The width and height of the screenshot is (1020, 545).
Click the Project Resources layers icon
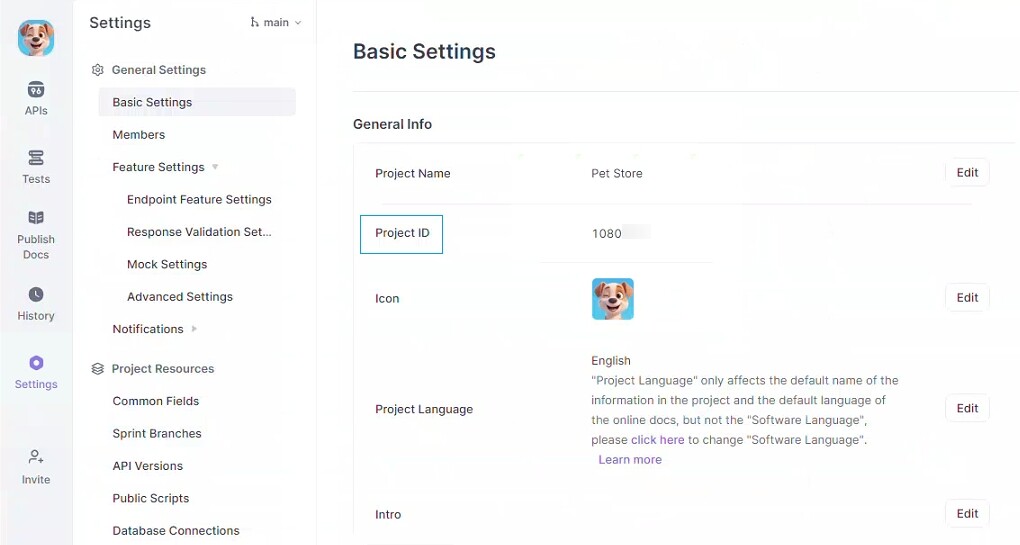pyautogui.click(x=98, y=369)
